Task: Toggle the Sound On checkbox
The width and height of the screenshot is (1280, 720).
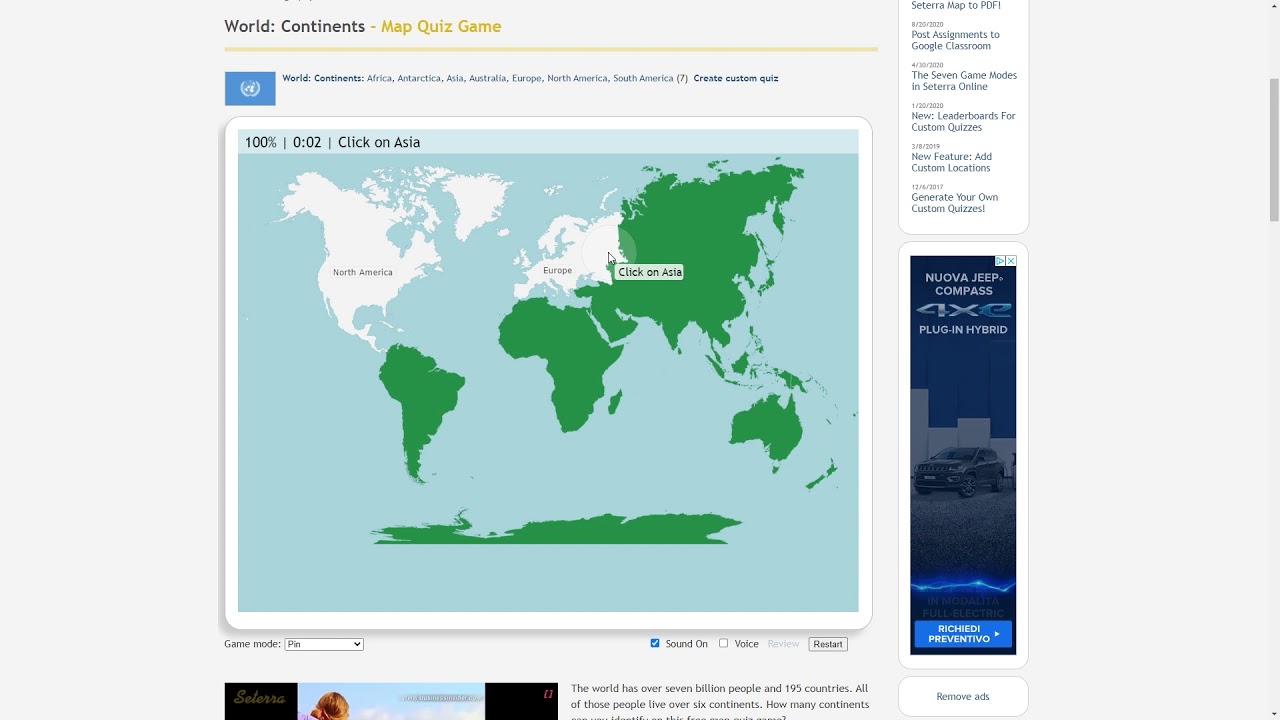Action: point(655,643)
